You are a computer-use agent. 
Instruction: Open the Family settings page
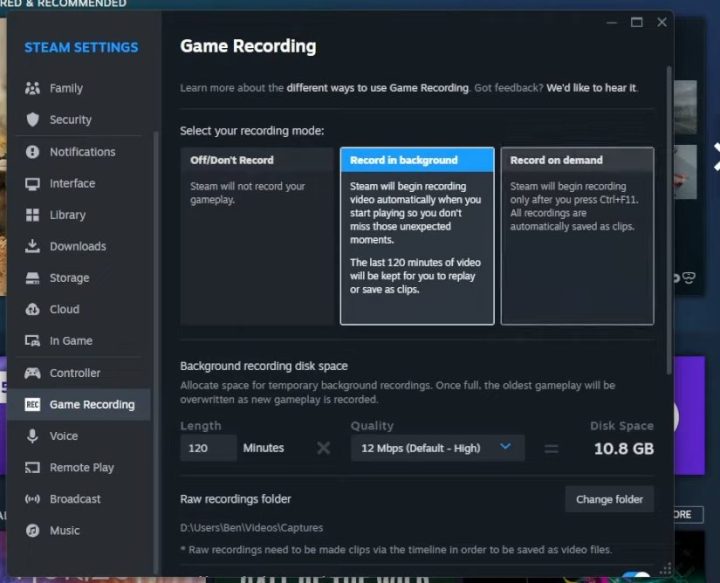(66, 88)
